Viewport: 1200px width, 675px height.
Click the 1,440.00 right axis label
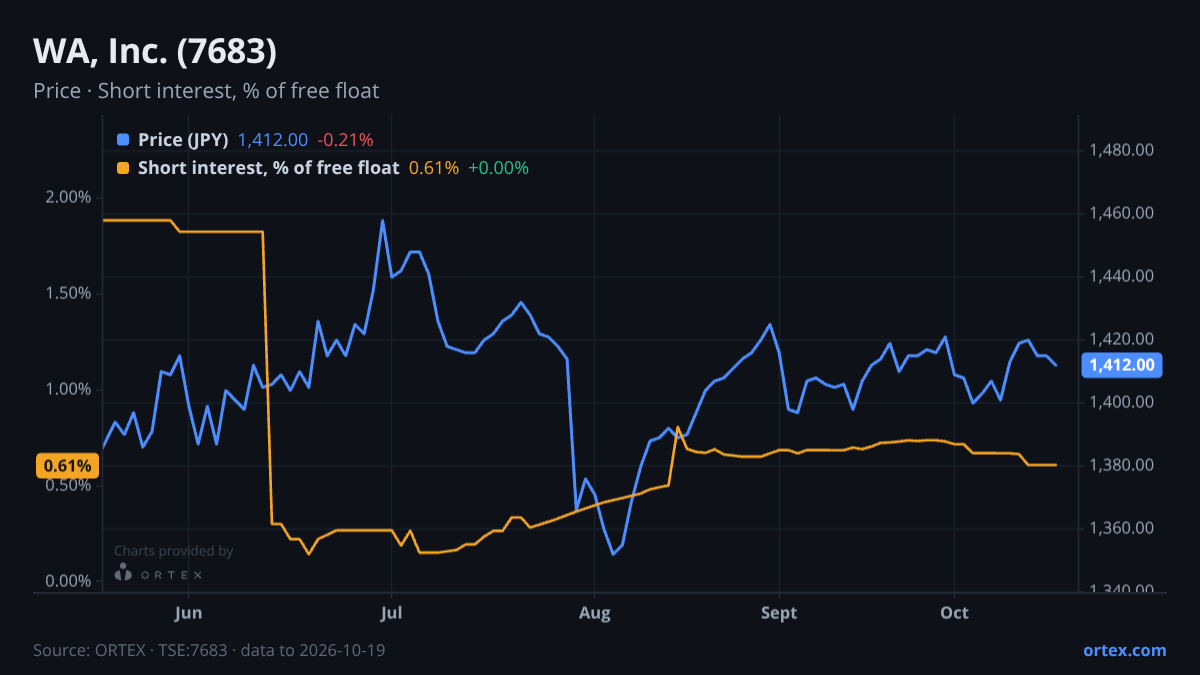1122,276
